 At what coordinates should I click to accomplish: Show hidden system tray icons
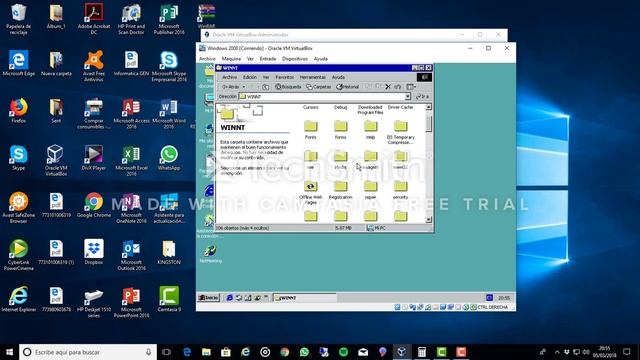[x=557, y=352]
